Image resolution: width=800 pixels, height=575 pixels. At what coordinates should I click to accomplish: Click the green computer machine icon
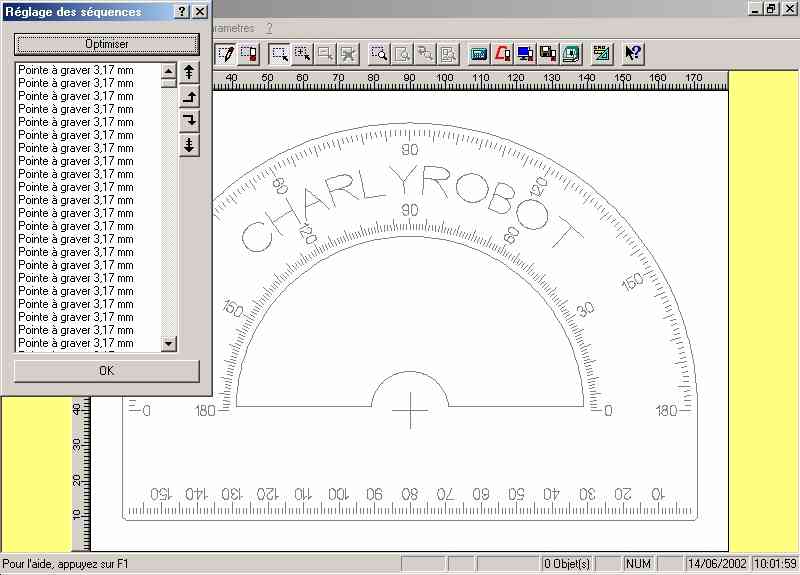point(571,54)
